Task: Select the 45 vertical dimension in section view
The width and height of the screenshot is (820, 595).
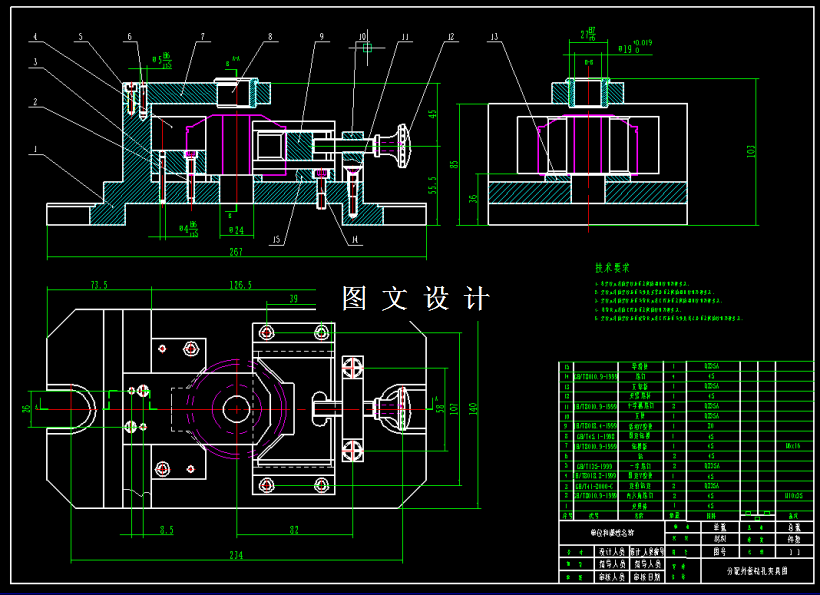Action: tap(433, 114)
